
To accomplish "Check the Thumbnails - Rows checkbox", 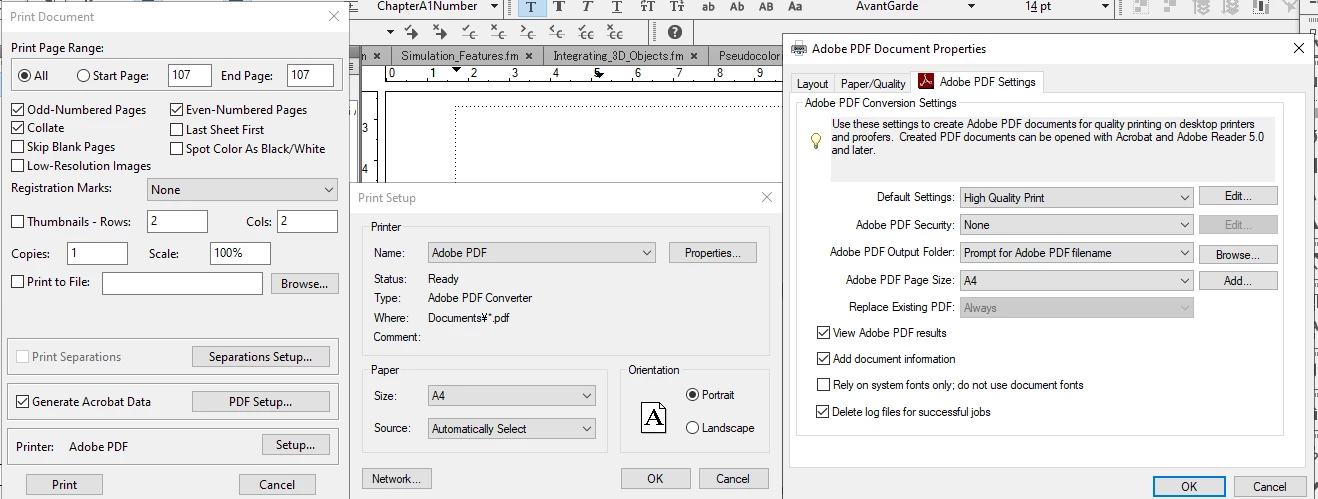I will pyautogui.click(x=18, y=222).
